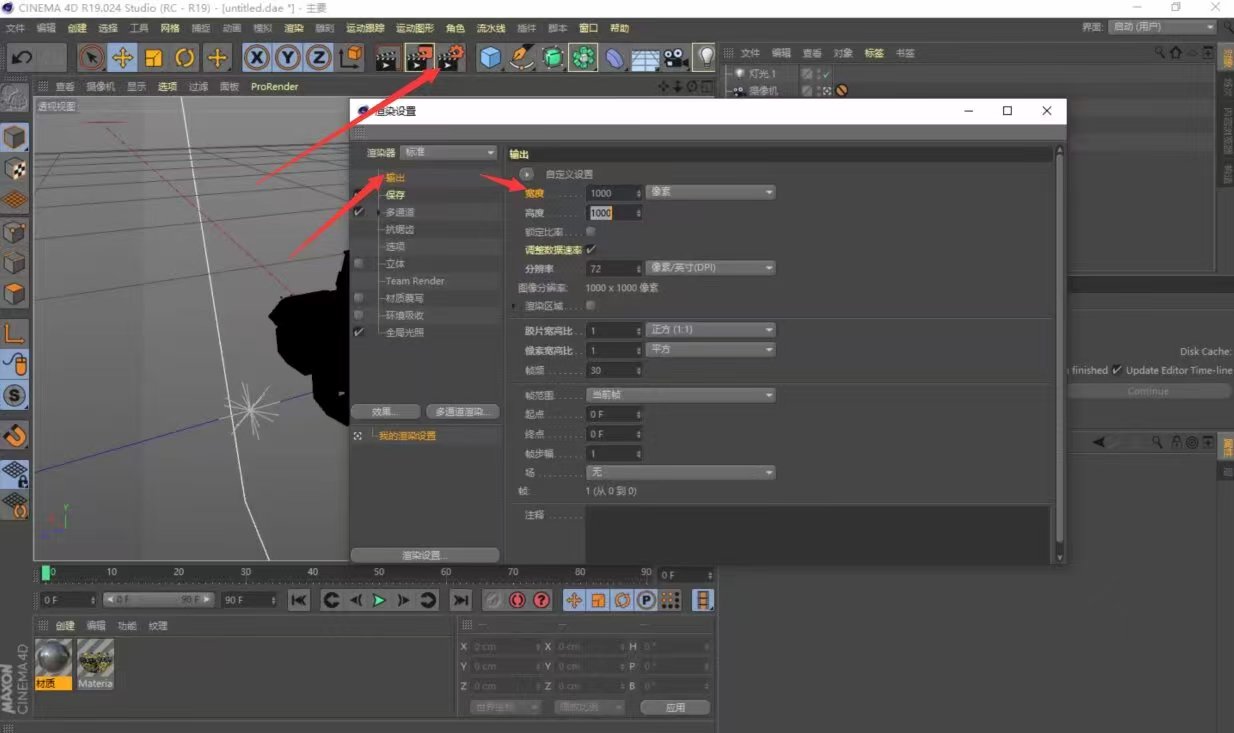Open the 运动图形 menu
This screenshot has height=733, width=1234.
pyautogui.click(x=415, y=28)
